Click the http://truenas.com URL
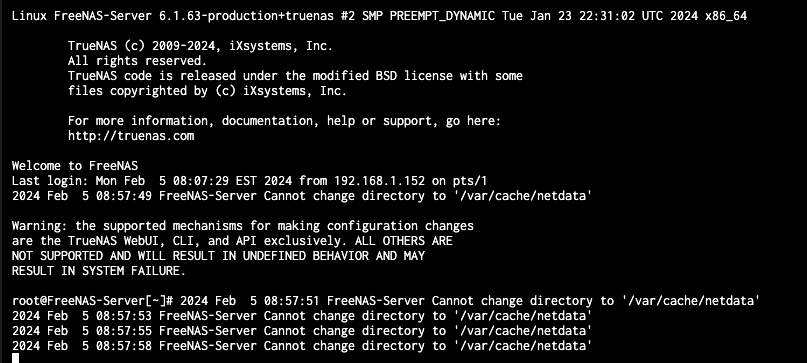 131,136
